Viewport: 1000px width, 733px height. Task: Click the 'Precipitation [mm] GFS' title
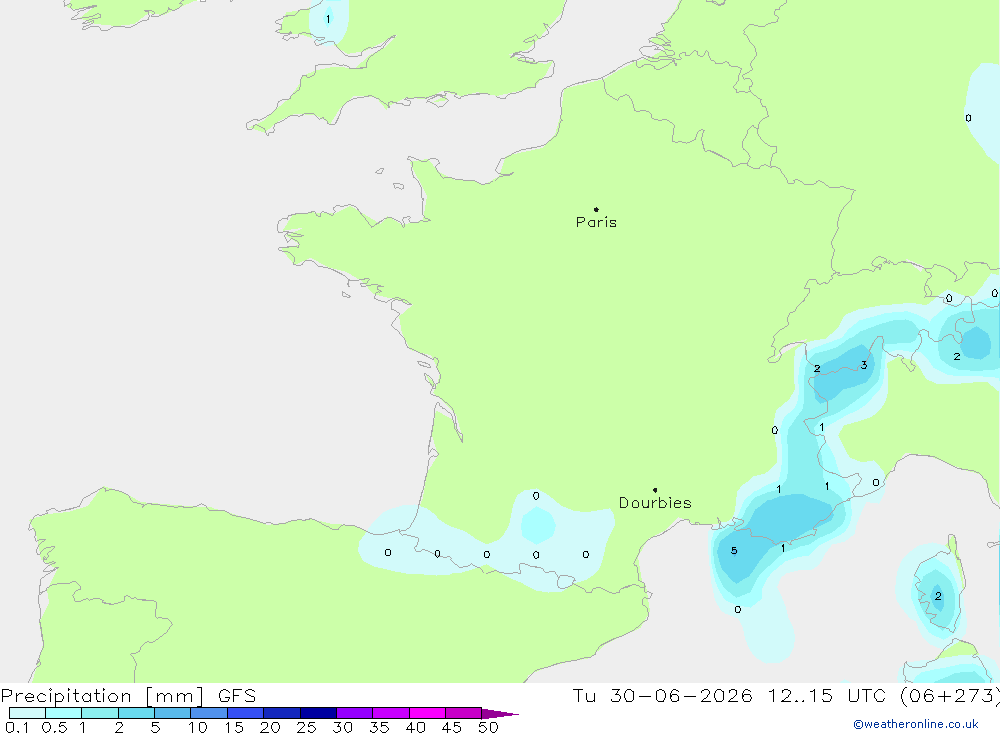(x=128, y=695)
